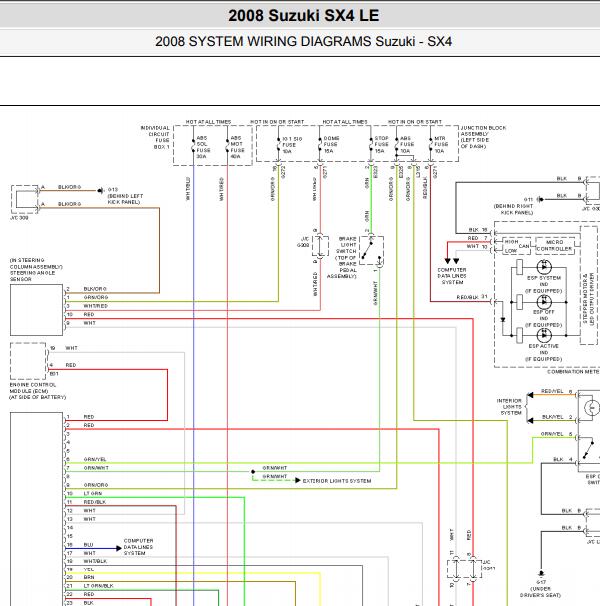Click the 'YEL' pin 19 wire label

(x=89, y=569)
